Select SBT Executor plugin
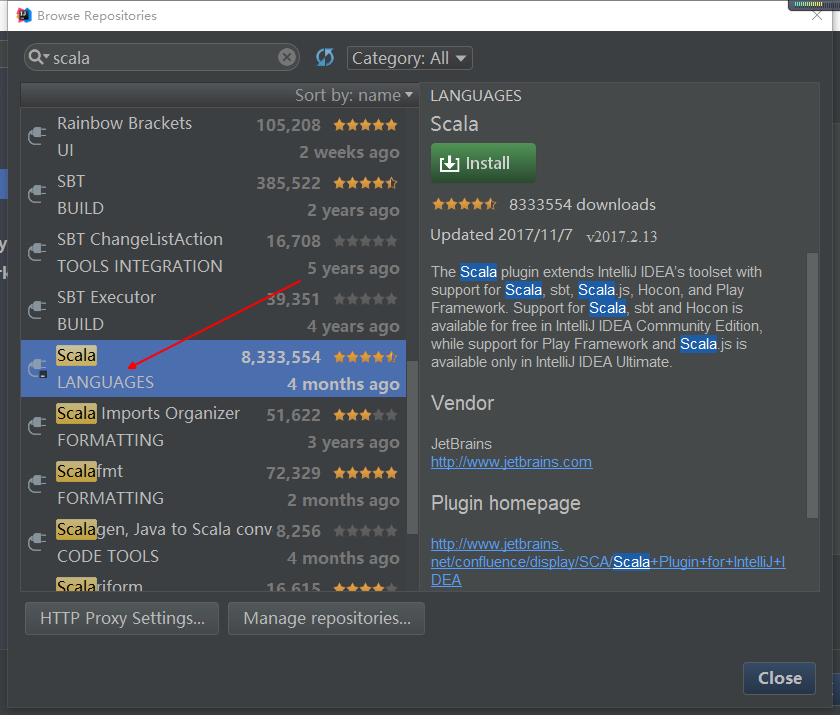 click(213, 310)
